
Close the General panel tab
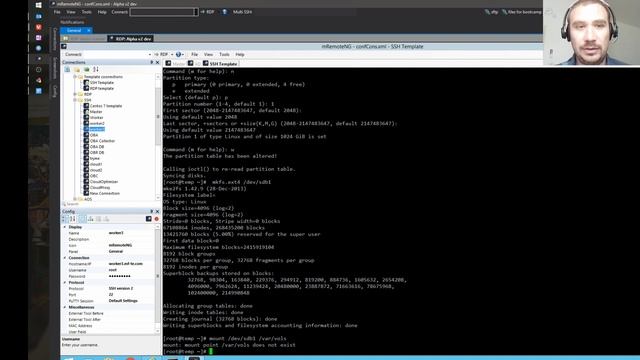[89, 30]
